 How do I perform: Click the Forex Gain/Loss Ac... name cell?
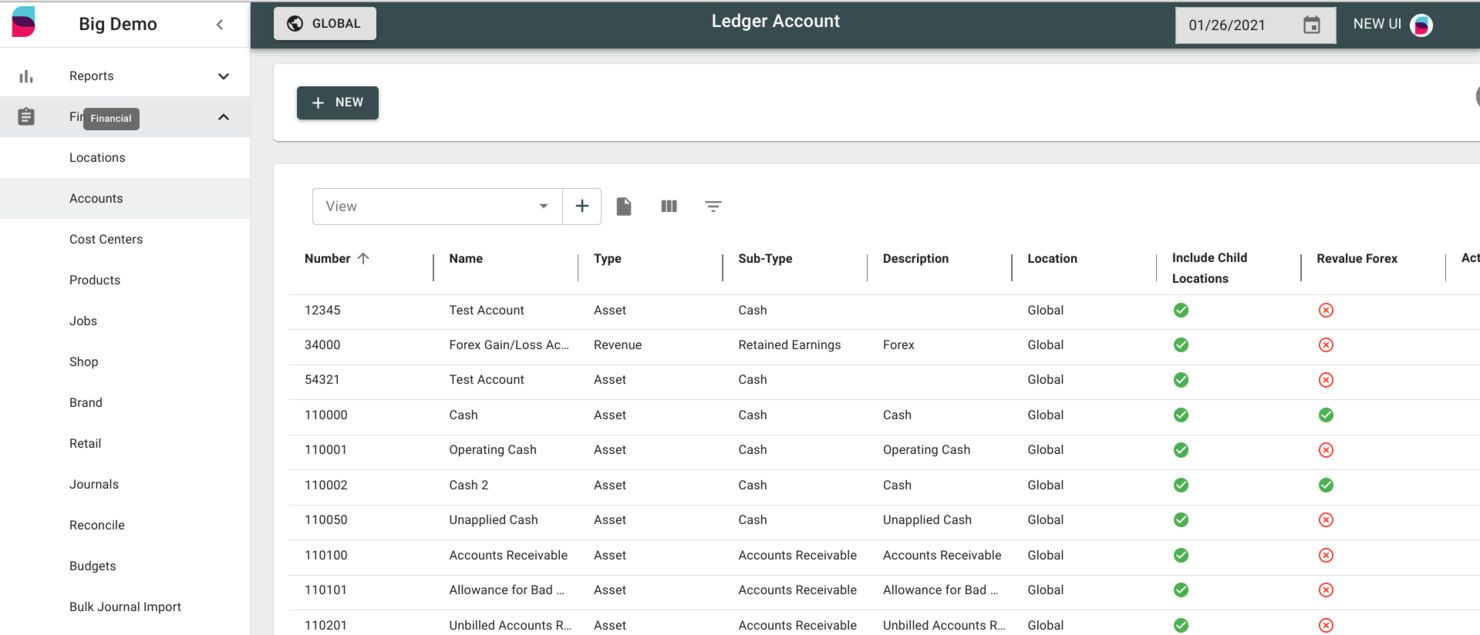tap(509, 345)
